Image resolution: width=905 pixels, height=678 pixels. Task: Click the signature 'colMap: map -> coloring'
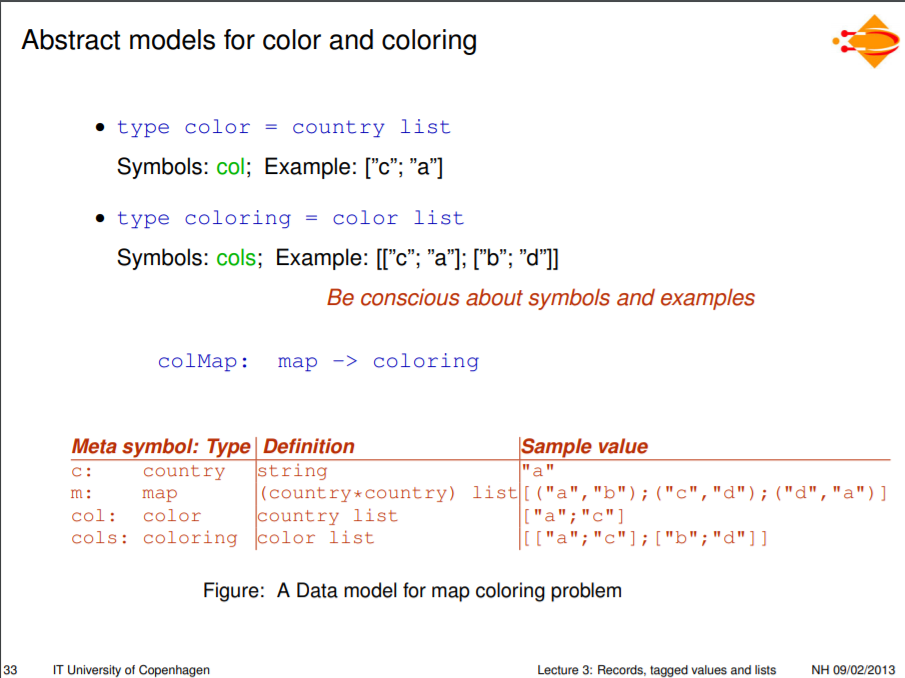[319, 362]
